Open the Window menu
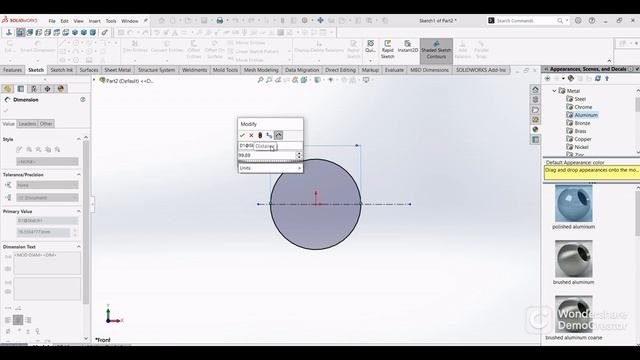640x360 pixels. tap(130, 21)
